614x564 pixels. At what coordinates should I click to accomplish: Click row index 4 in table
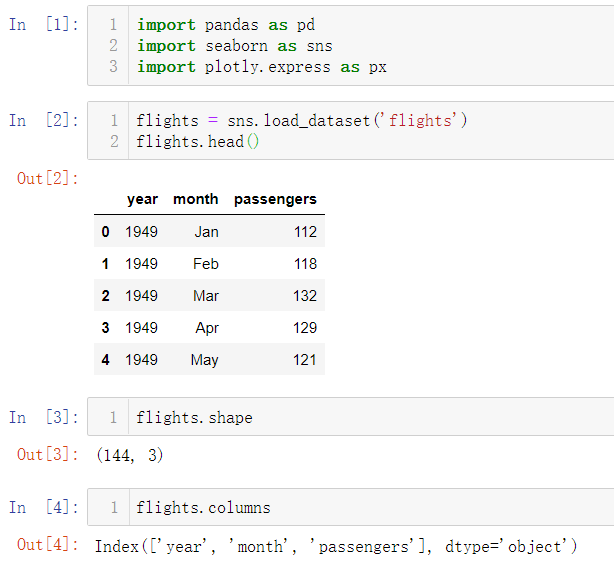(105, 360)
